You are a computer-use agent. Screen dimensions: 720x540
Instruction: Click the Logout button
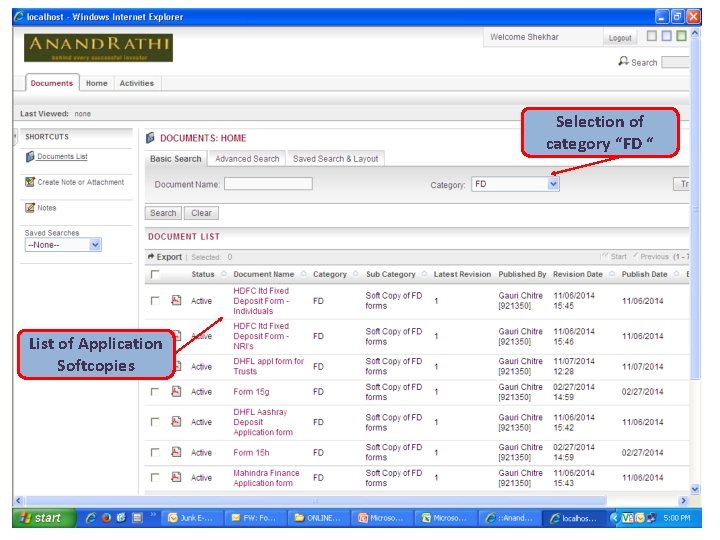[620, 38]
